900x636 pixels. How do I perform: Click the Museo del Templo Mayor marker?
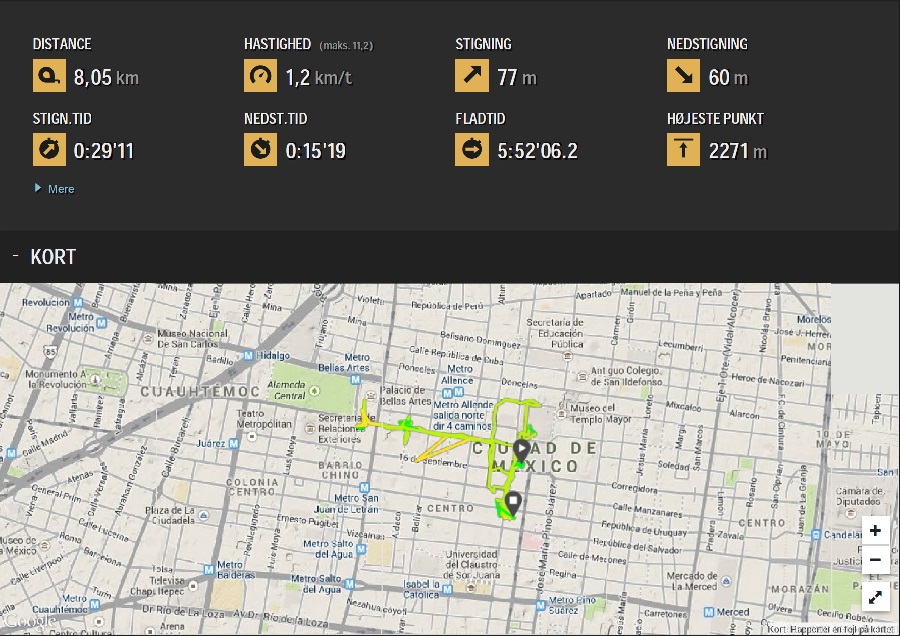tap(561, 413)
